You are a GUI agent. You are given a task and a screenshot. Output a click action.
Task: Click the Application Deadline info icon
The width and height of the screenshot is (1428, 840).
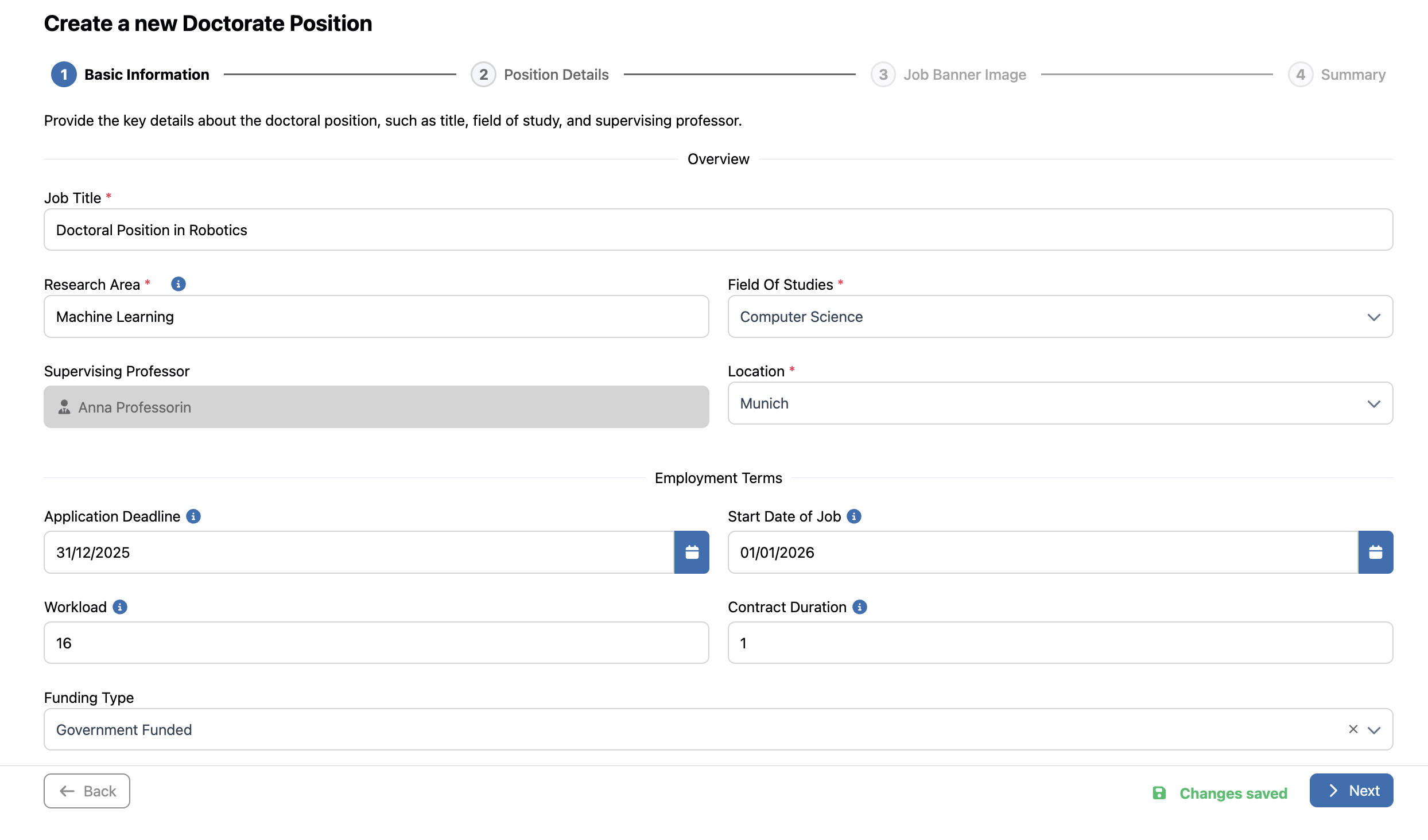[x=193, y=516]
